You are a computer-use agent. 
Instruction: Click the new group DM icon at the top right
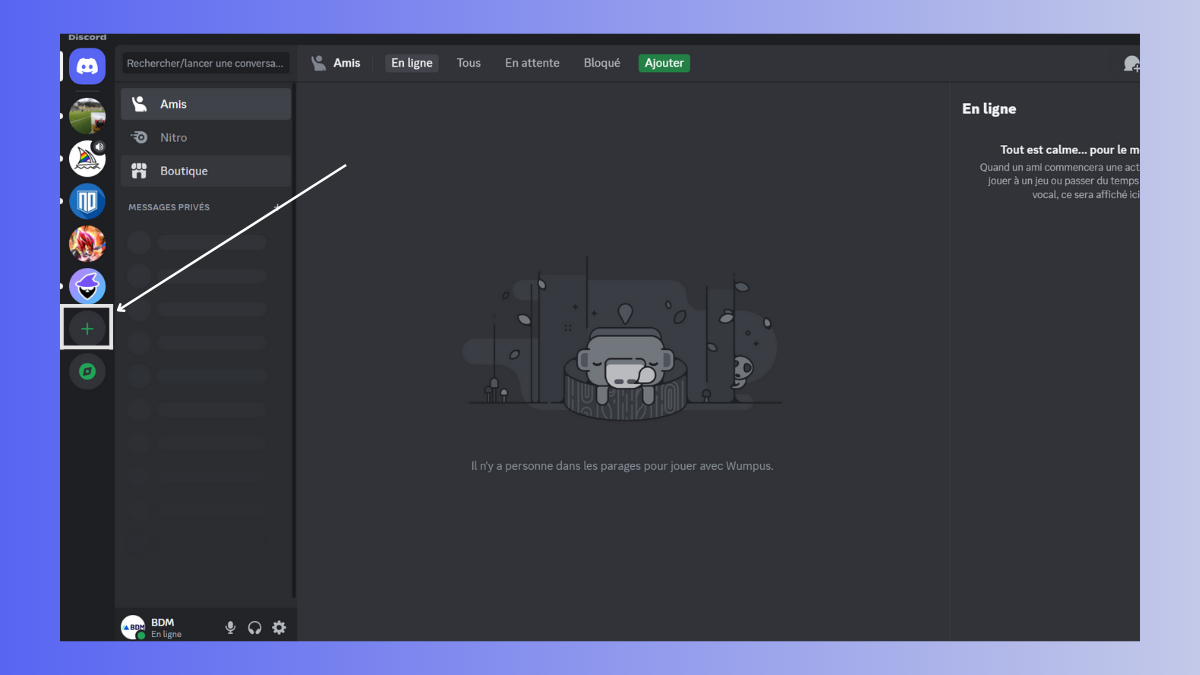coord(1131,63)
